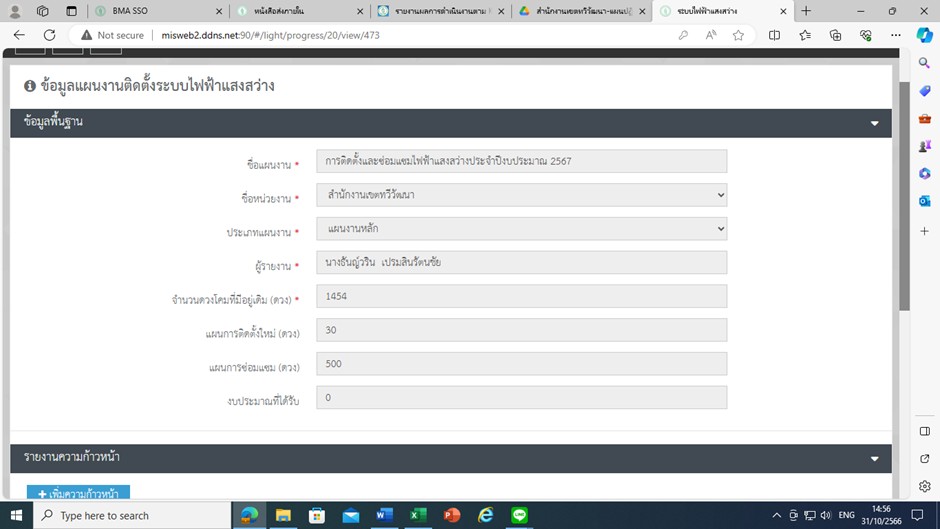Image resolution: width=940 pixels, height=529 pixels.
Task: Open the Outlook icon in Edge sidebar
Action: point(925,201)
